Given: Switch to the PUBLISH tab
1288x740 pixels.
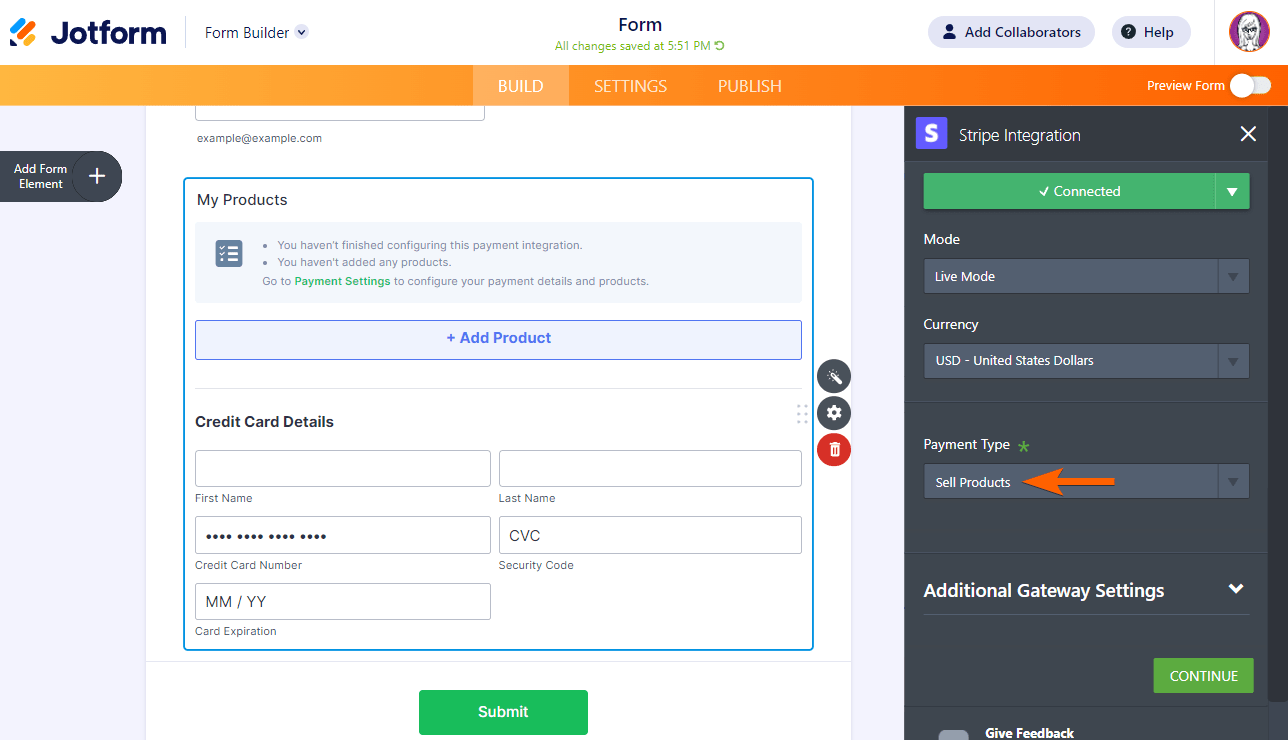Looking at the screenshot, I should pos(750,86).
